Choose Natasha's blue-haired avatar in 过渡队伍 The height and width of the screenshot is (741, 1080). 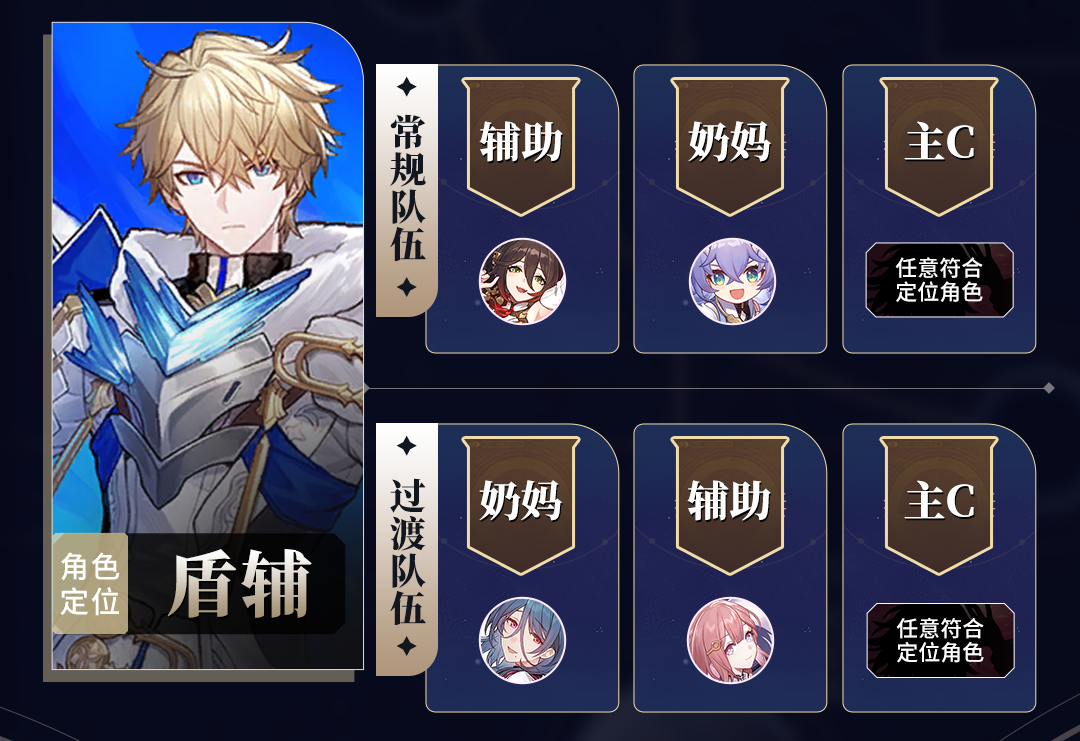point(522,640)
